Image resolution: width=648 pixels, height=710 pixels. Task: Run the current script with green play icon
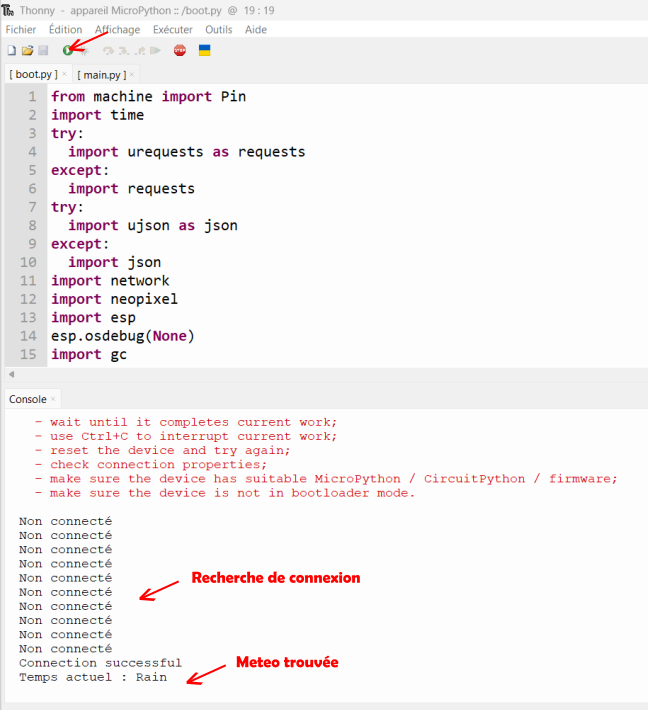coord(68,50)
